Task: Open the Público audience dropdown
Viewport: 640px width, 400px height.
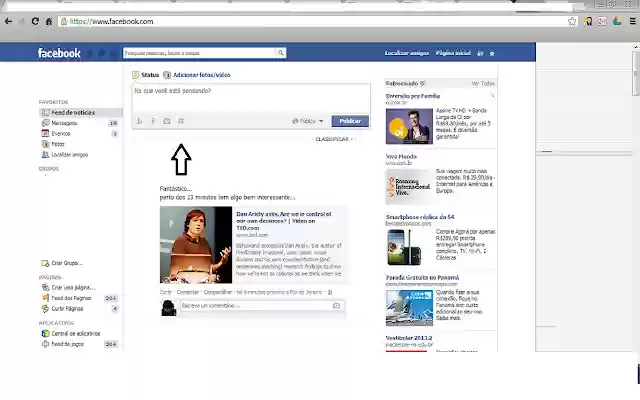Action: pos(307,121)
